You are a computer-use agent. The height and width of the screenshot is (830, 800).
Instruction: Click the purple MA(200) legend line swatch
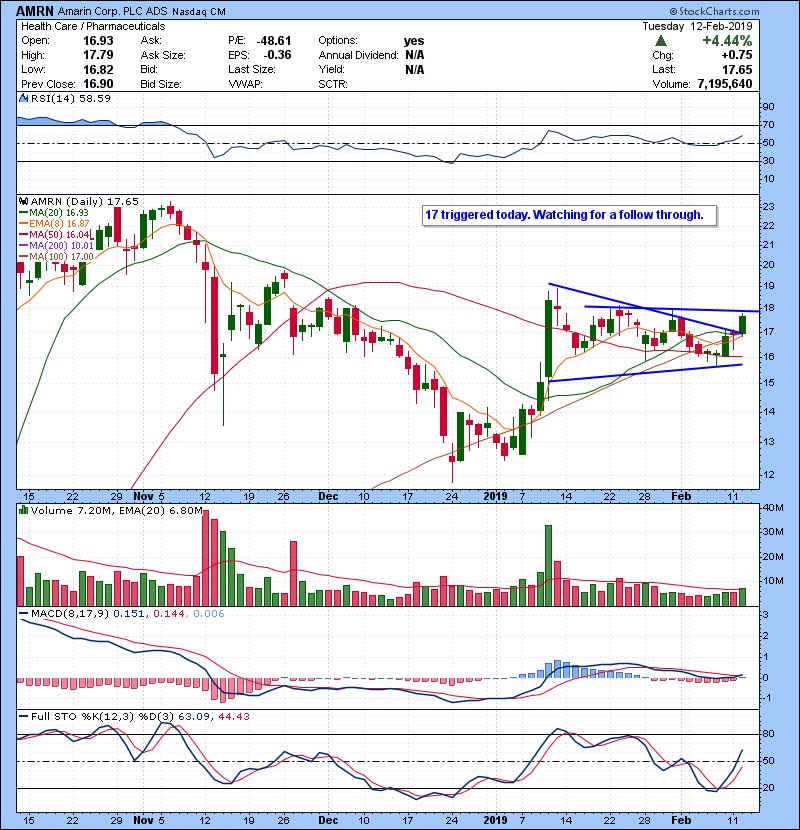23,246
